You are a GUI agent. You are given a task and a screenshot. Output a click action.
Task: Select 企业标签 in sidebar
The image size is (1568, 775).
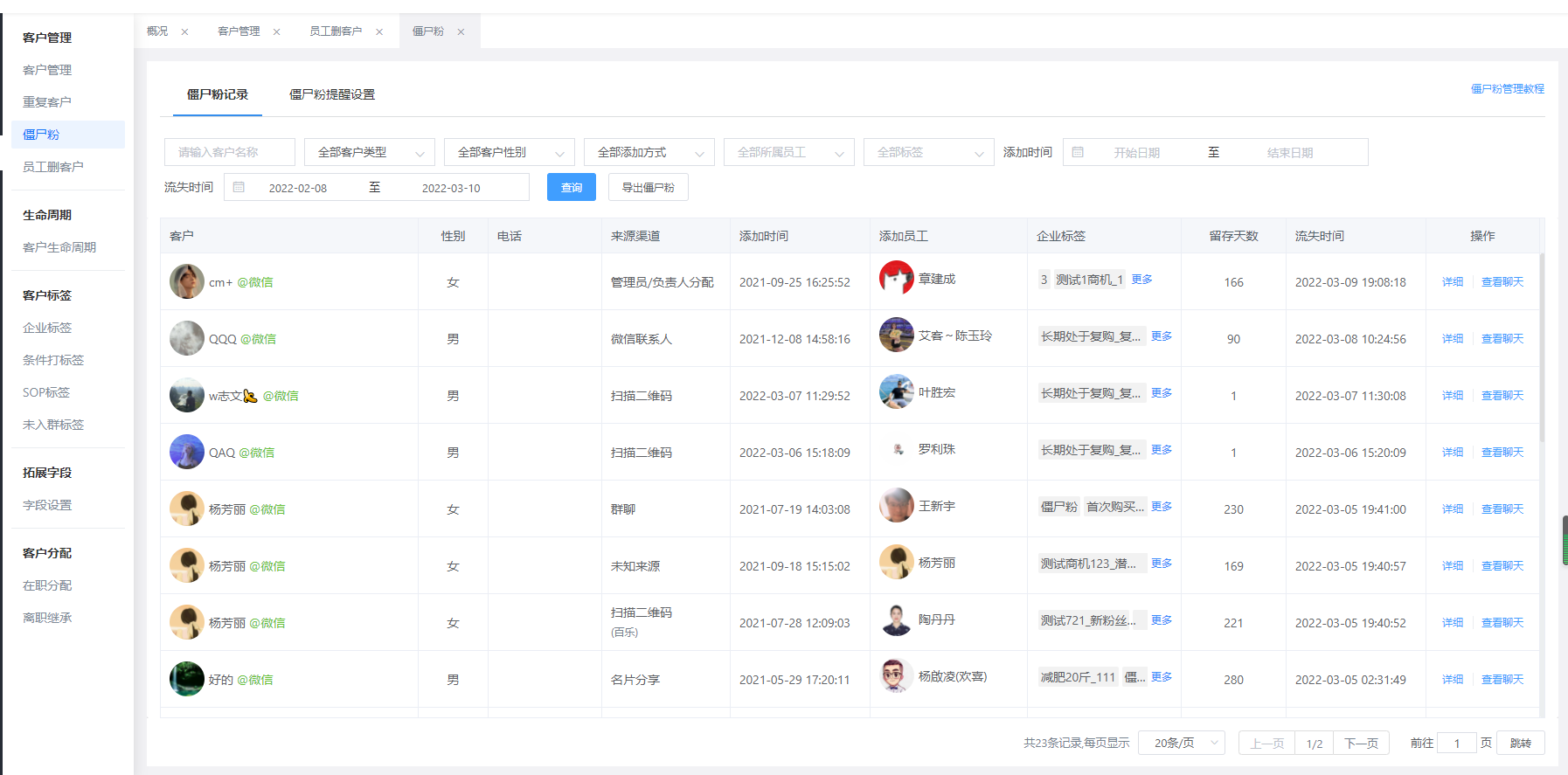tap(47, 328)
